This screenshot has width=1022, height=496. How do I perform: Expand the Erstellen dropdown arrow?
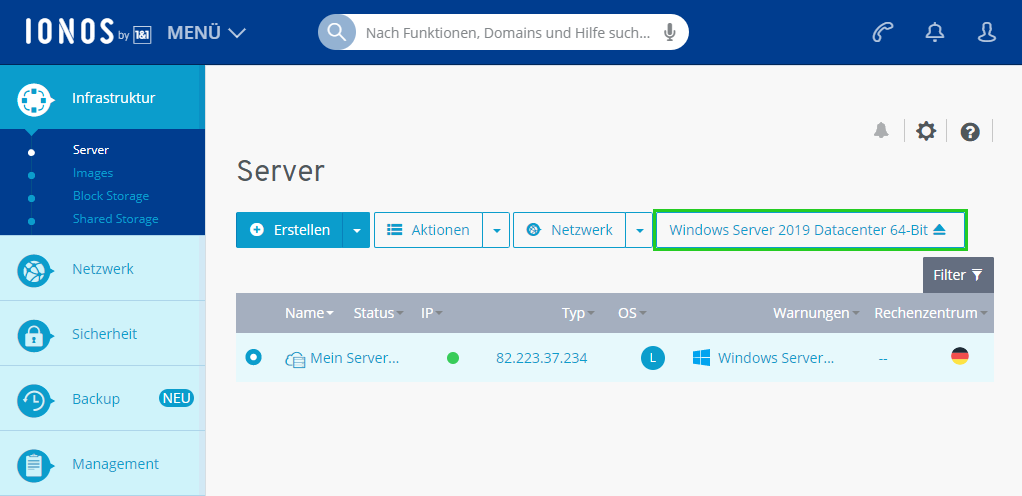[x=357, y=230]
